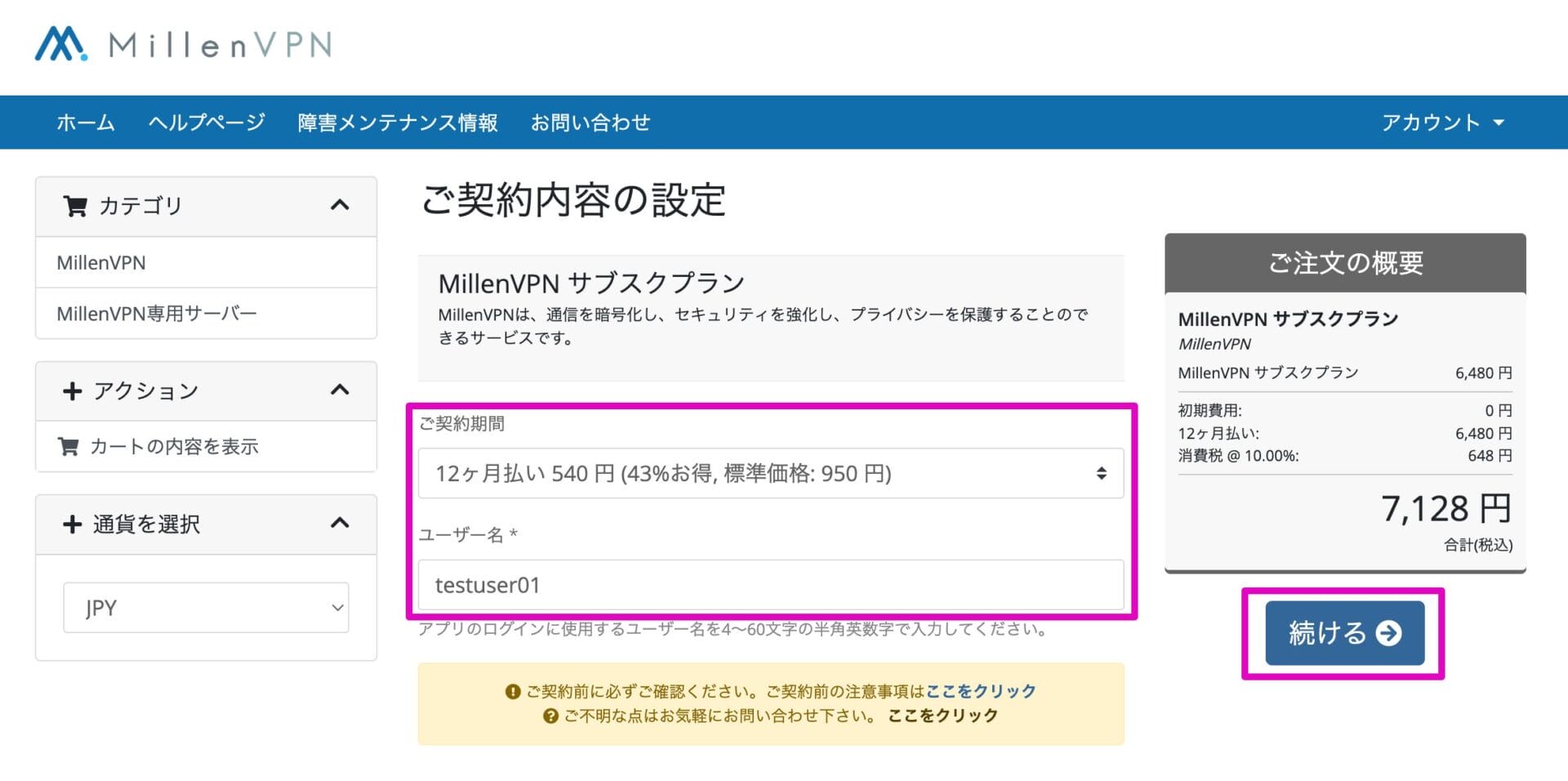
Task: Collapse the カテゴリ panel
Action: tap(341, 206)
